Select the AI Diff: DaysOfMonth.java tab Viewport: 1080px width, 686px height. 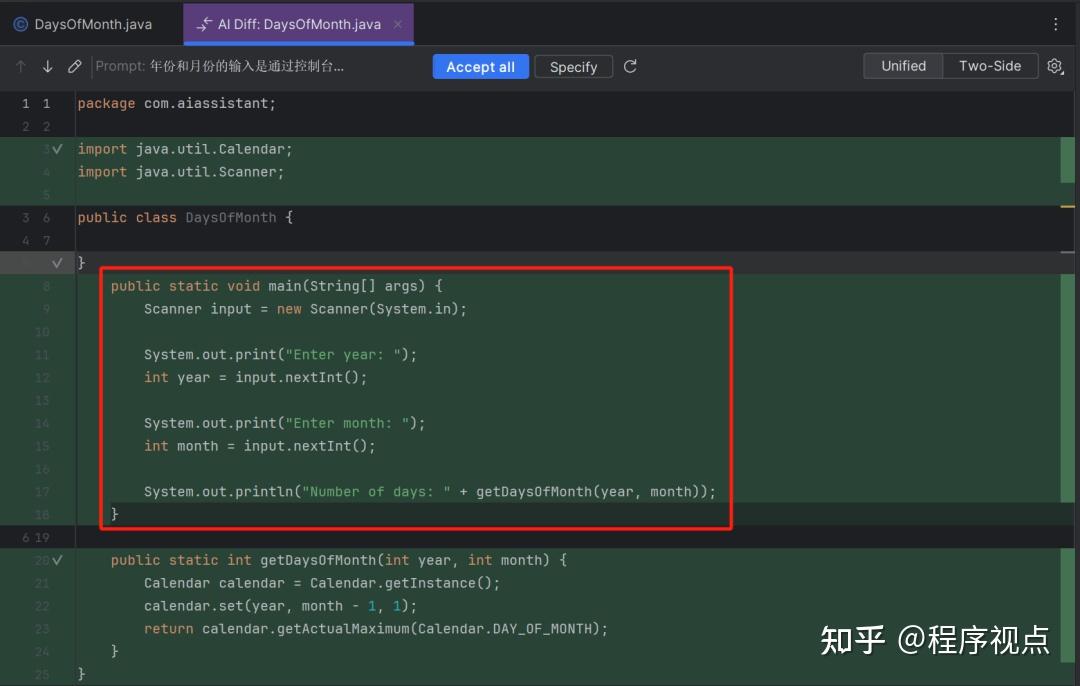tap(290, 24)
